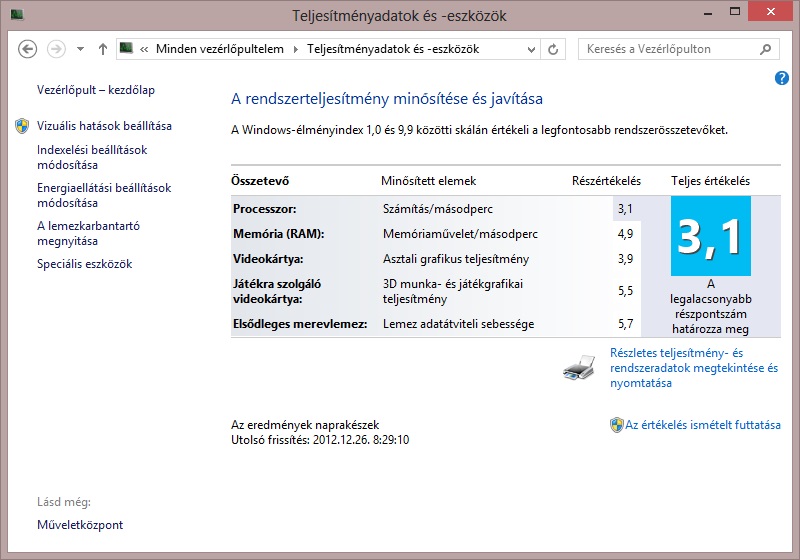Click the Összetevő column header
This screenshot has height=560, width=800.
260,181
